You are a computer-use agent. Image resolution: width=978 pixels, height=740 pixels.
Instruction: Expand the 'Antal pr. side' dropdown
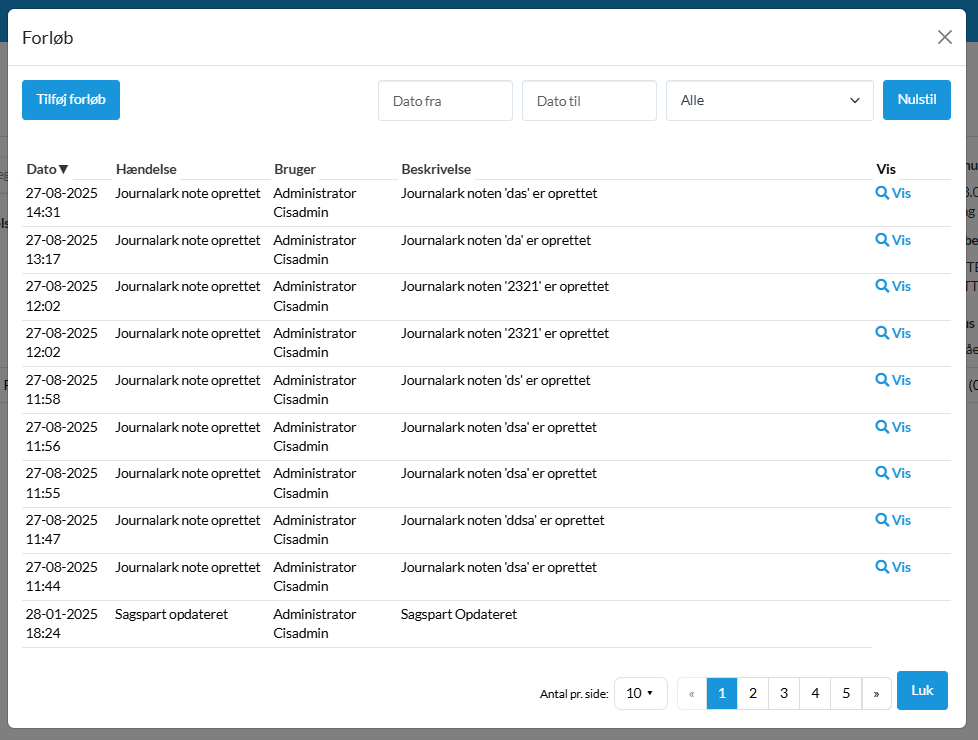click(x=640, y=693)
